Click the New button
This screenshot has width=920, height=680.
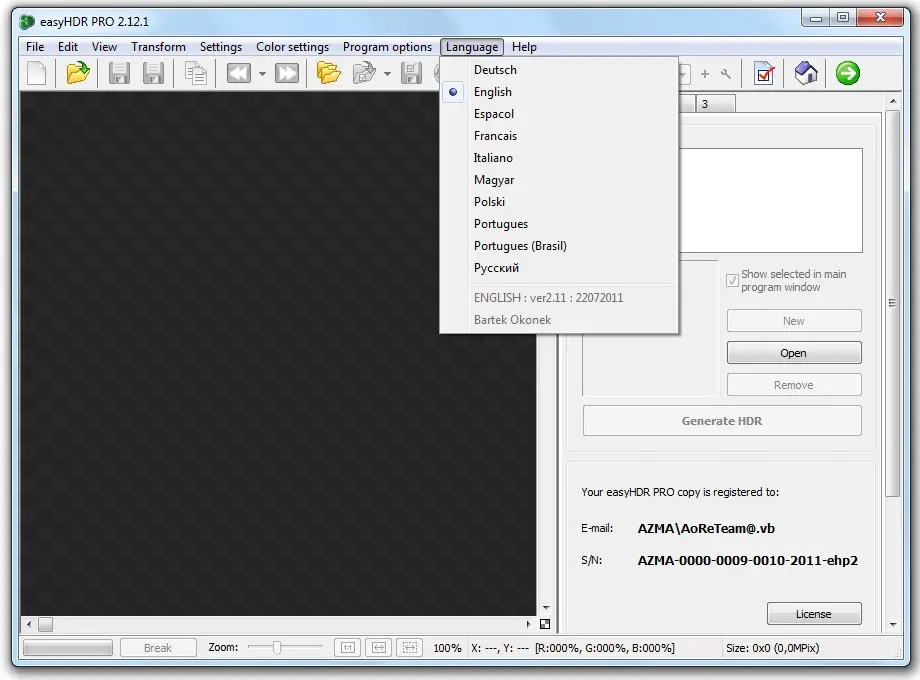[x=794, y=321]
